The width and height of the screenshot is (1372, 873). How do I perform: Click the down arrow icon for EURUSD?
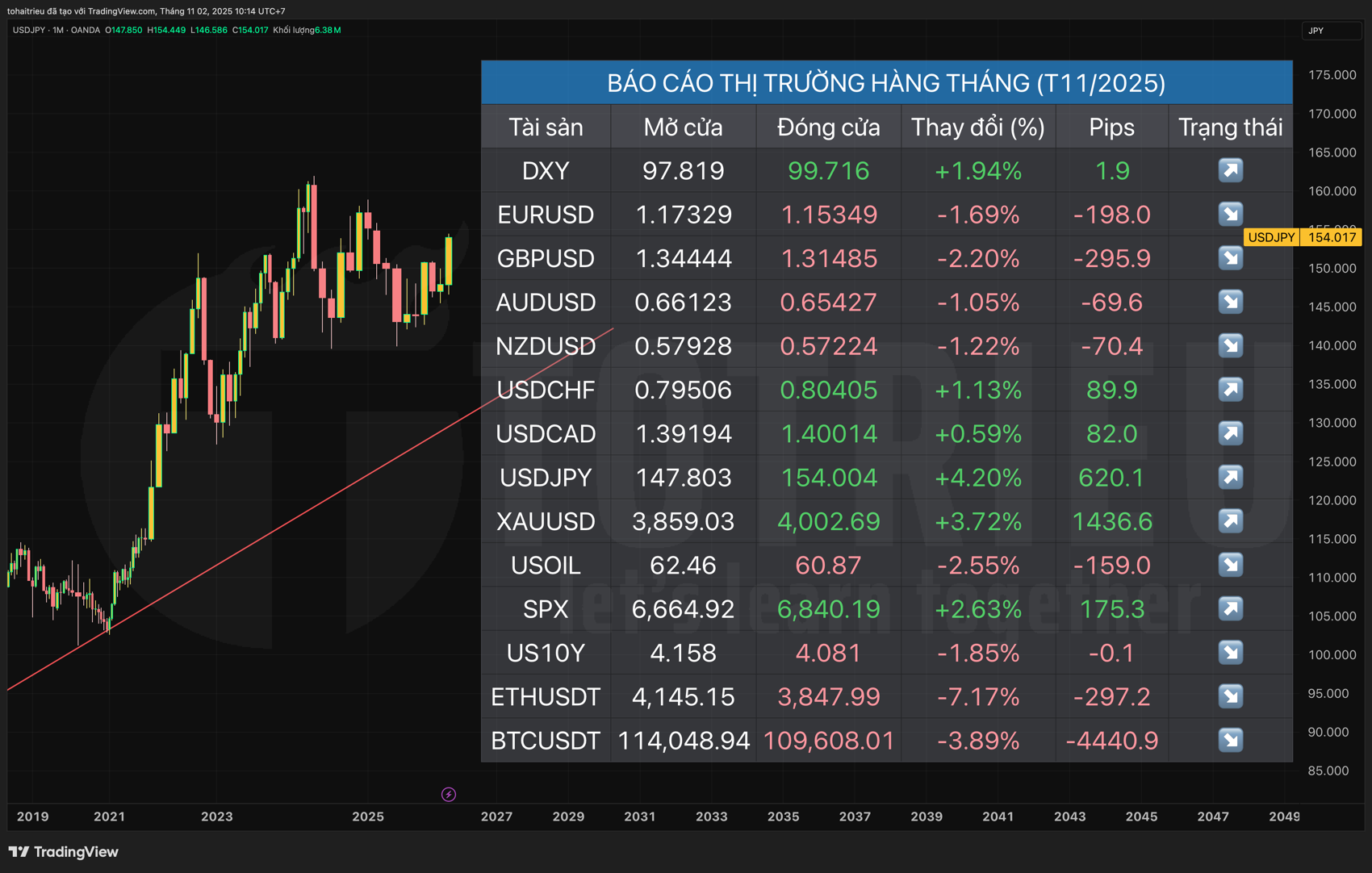(1230, 214)
